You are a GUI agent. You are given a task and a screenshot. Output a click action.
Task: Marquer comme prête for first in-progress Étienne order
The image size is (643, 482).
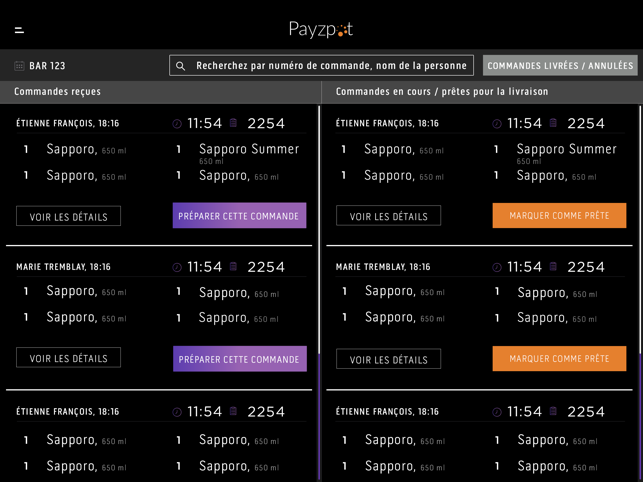click(559, 215)
